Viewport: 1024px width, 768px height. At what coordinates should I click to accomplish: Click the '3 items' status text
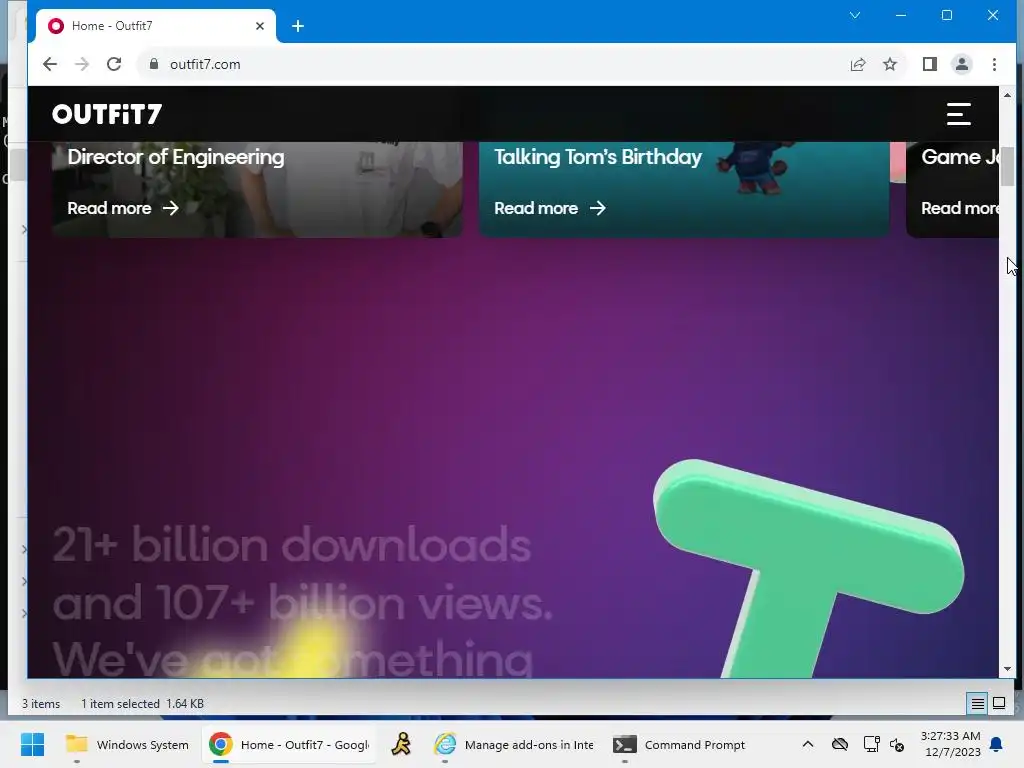coord(40,704)
